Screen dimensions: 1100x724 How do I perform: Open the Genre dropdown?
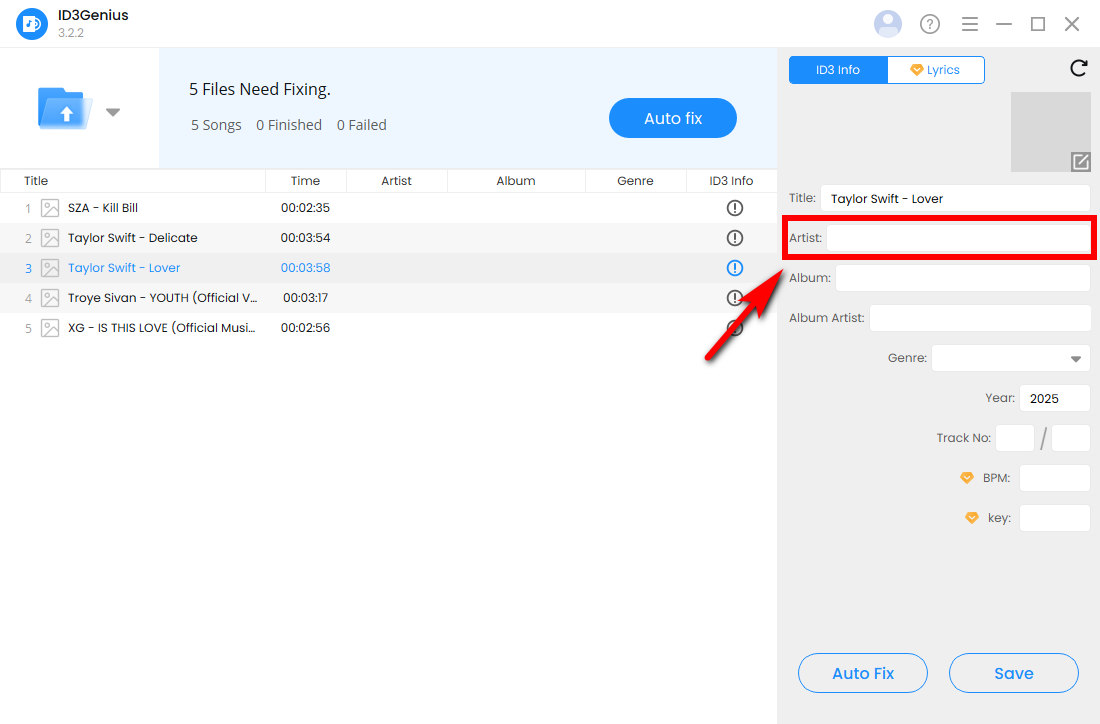[1010, 358]
